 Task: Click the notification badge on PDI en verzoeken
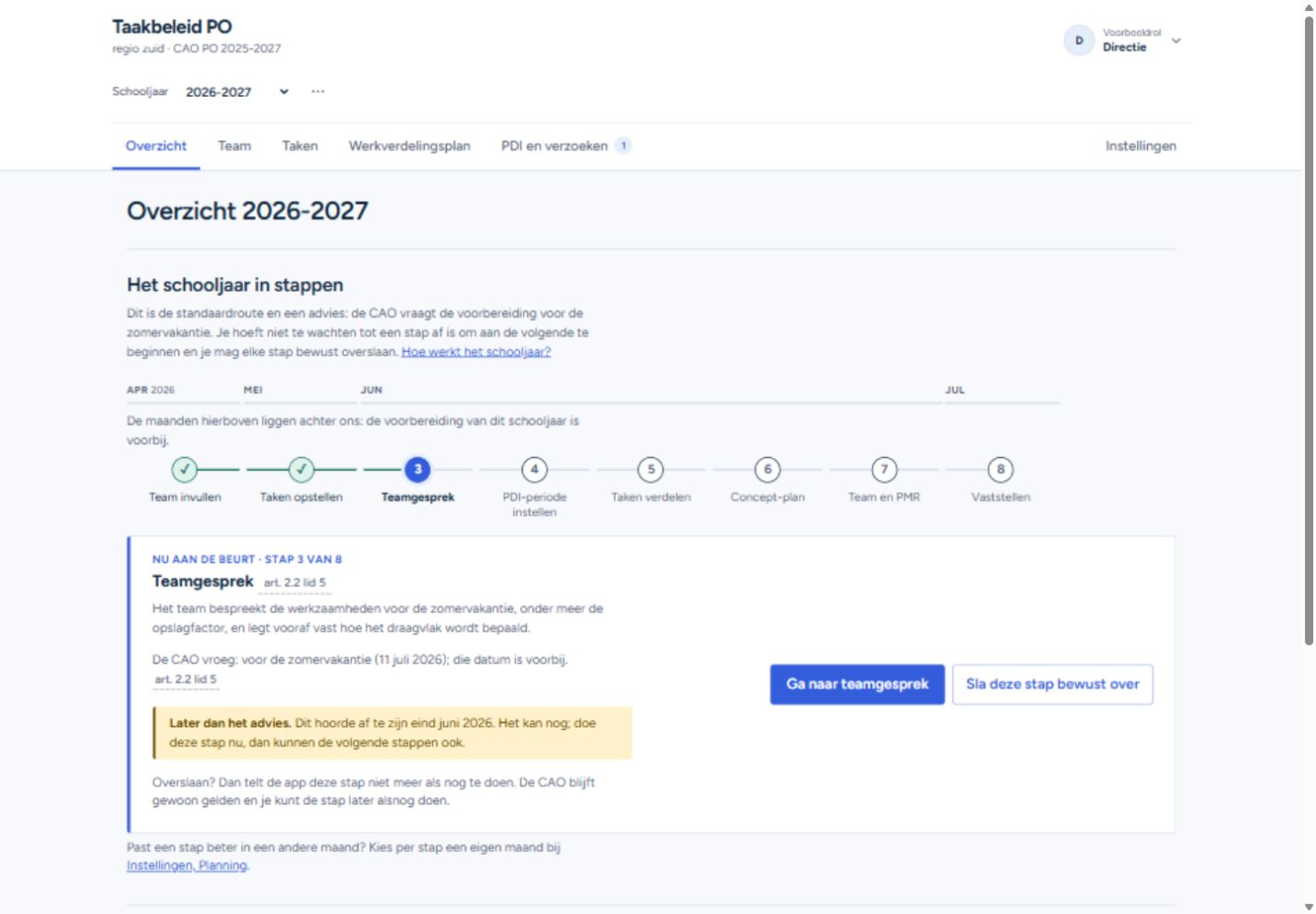coord(623,146)
